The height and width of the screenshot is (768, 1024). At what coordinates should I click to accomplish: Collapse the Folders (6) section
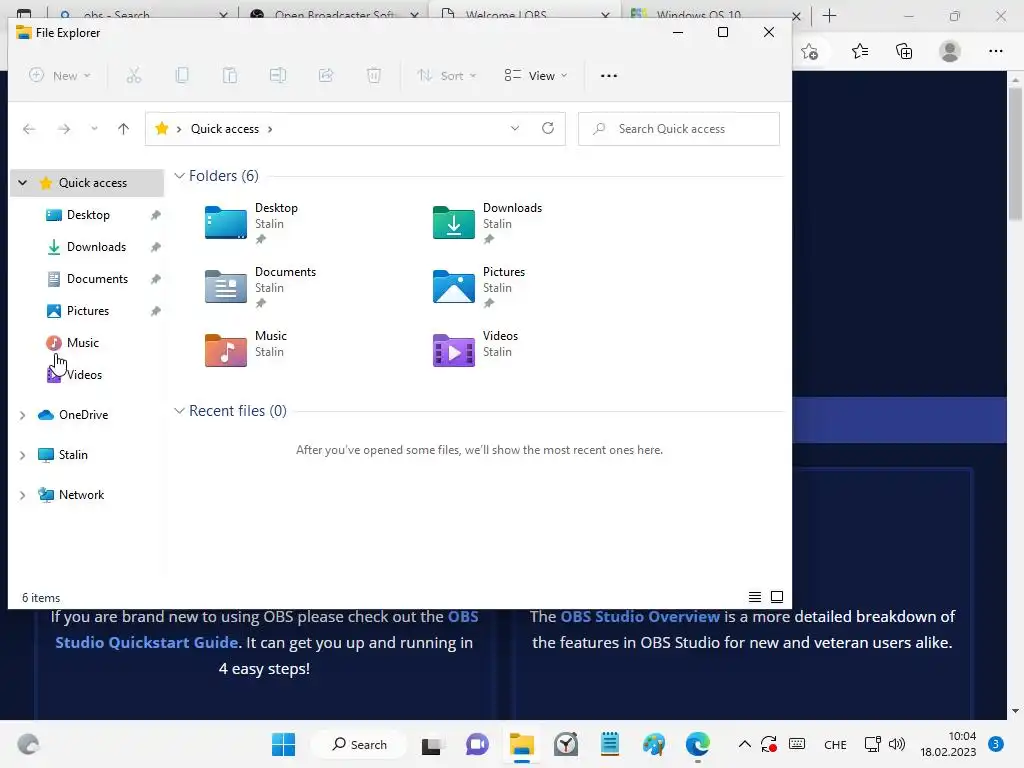(x=180, y=176)
